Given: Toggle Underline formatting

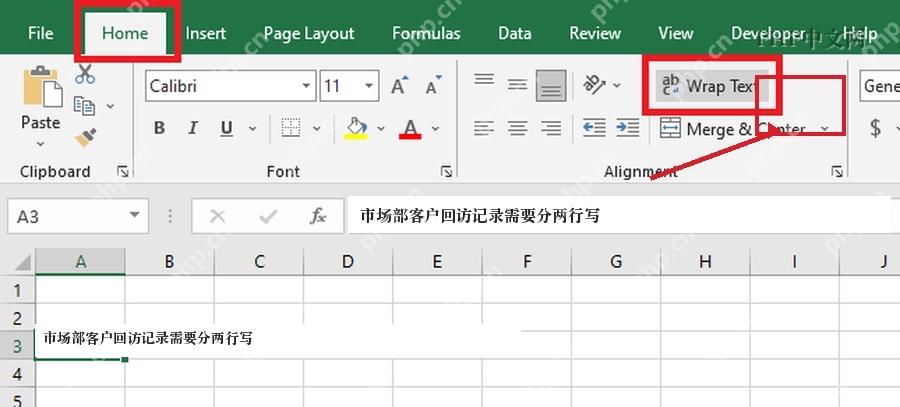Looking at the screenshot, I should (x=227, y=128).
